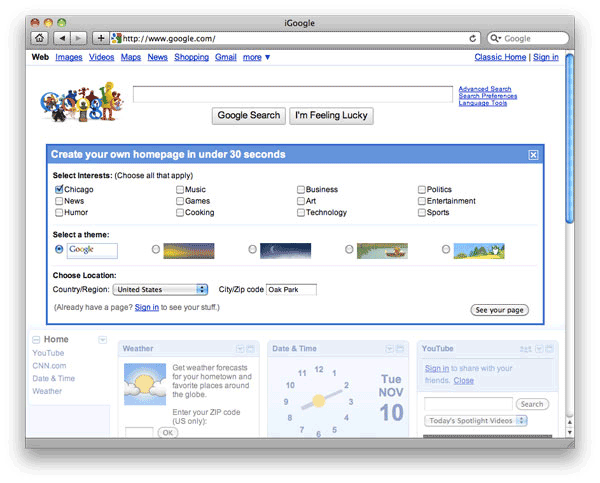This screenshot has width=600, height=483.
Task: Click the YouTube gadget share icon
Action: click(x=525, y=349)
